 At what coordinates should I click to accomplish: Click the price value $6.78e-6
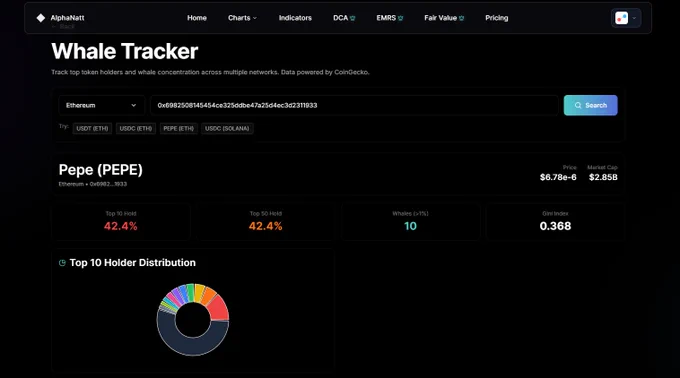[x=558, y=177]
